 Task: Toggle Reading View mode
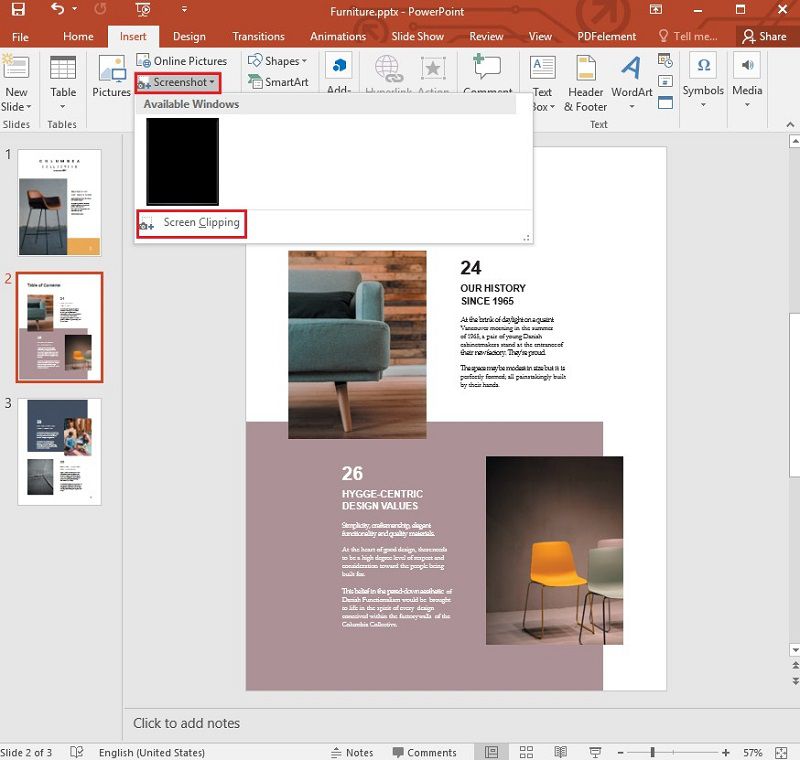click(560, 751)
